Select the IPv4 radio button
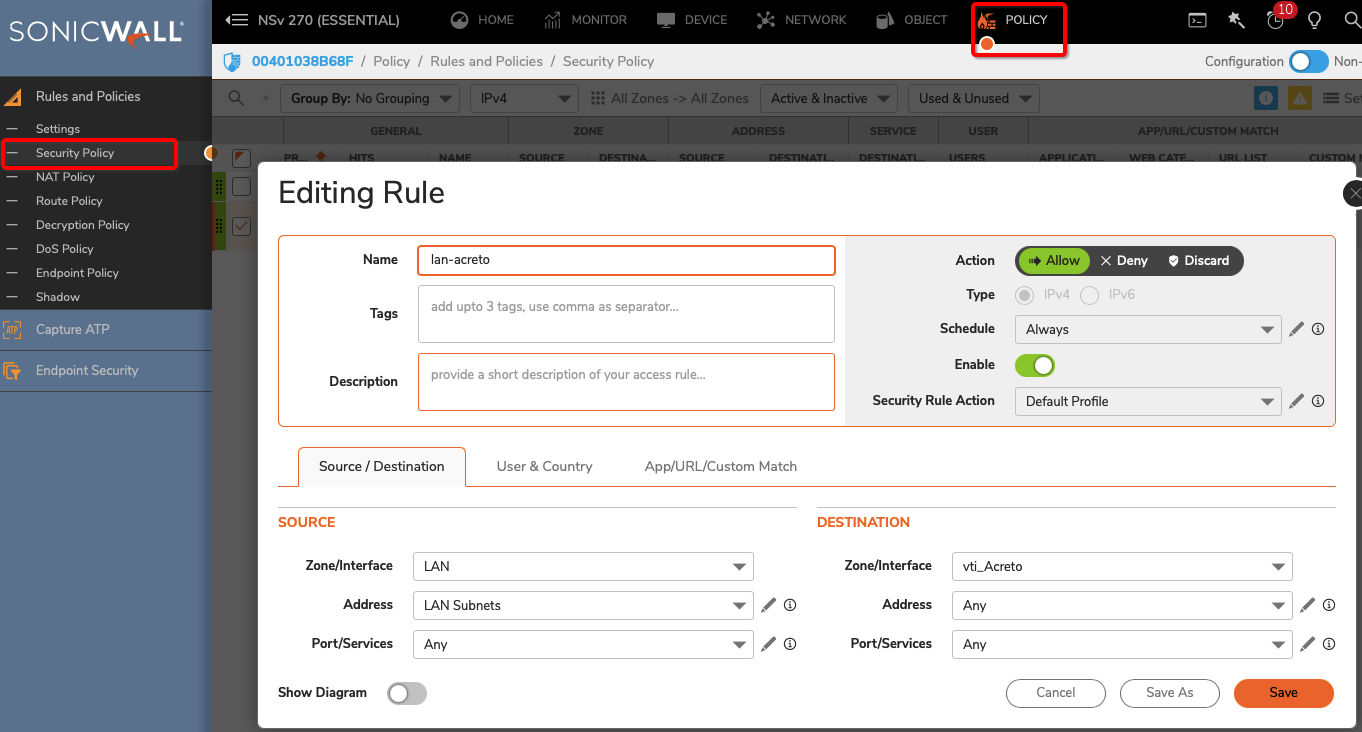Viewport: 1362px width, 732px height. 1025,295
